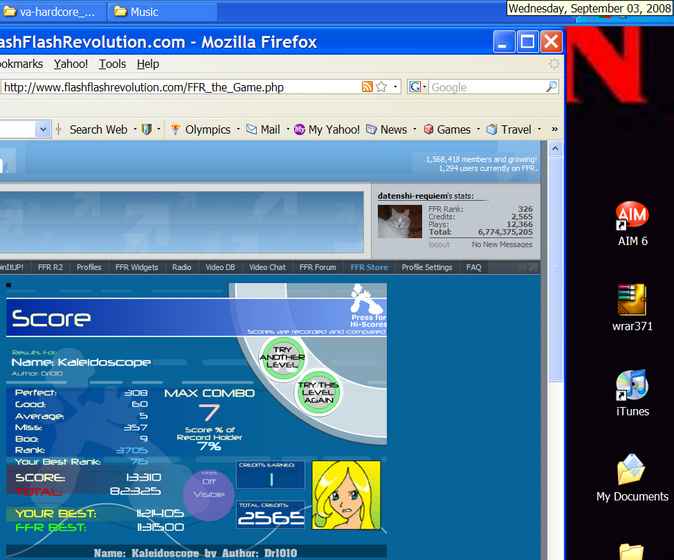Open the Radio tab

point(182,267)
